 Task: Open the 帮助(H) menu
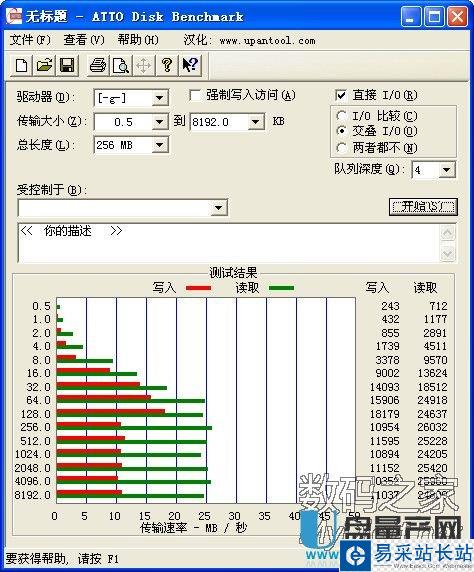click(138, 40)
